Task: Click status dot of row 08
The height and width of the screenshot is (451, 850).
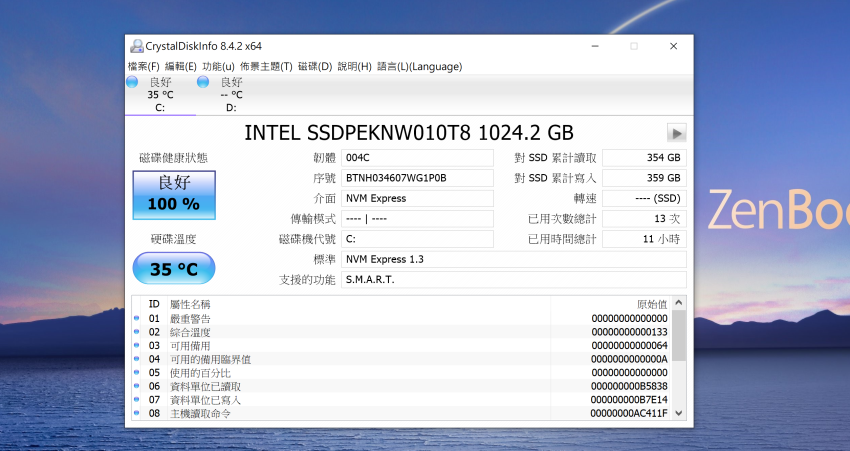Action: (137, 413)
